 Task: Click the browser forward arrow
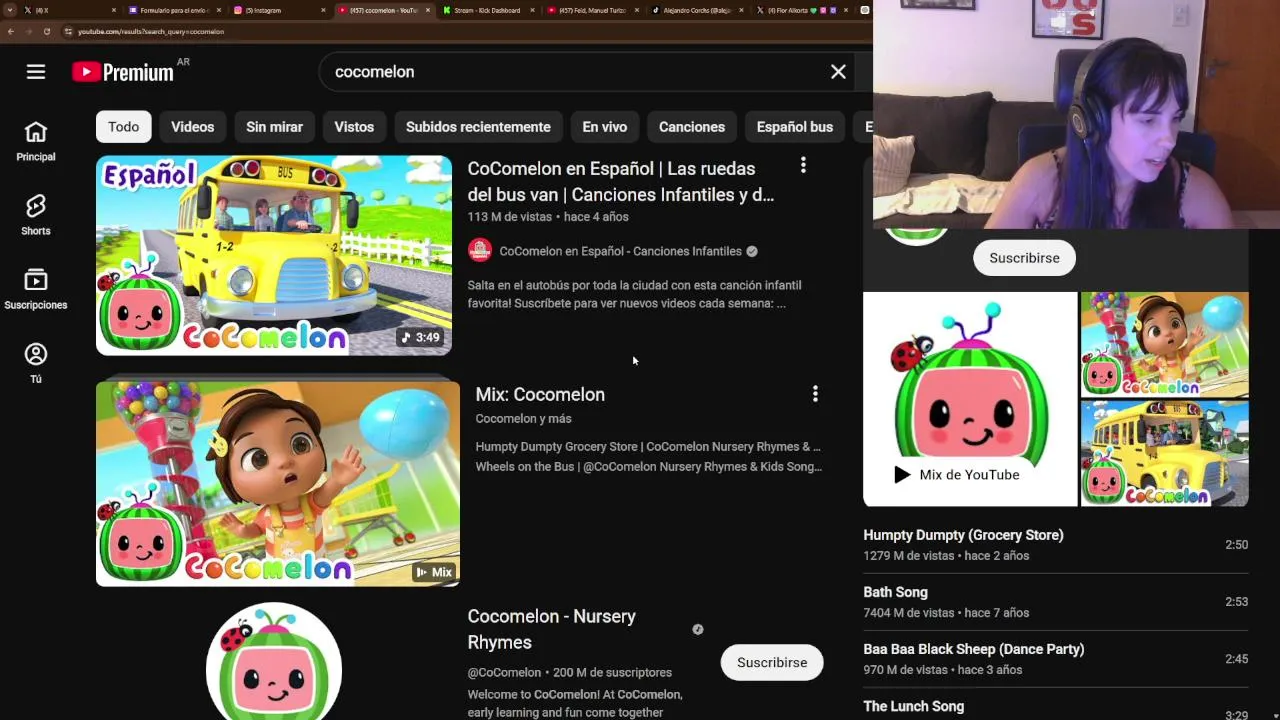coord(28,31)
